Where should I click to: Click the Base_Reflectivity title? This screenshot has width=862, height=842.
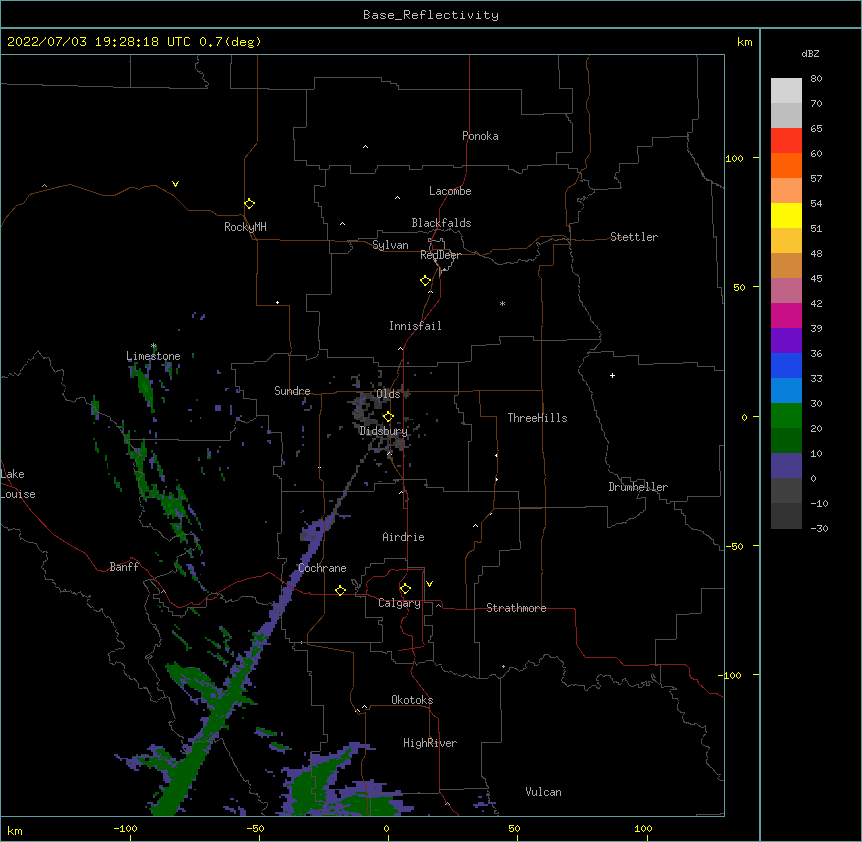pyautogui.click(x=431, y=15)
